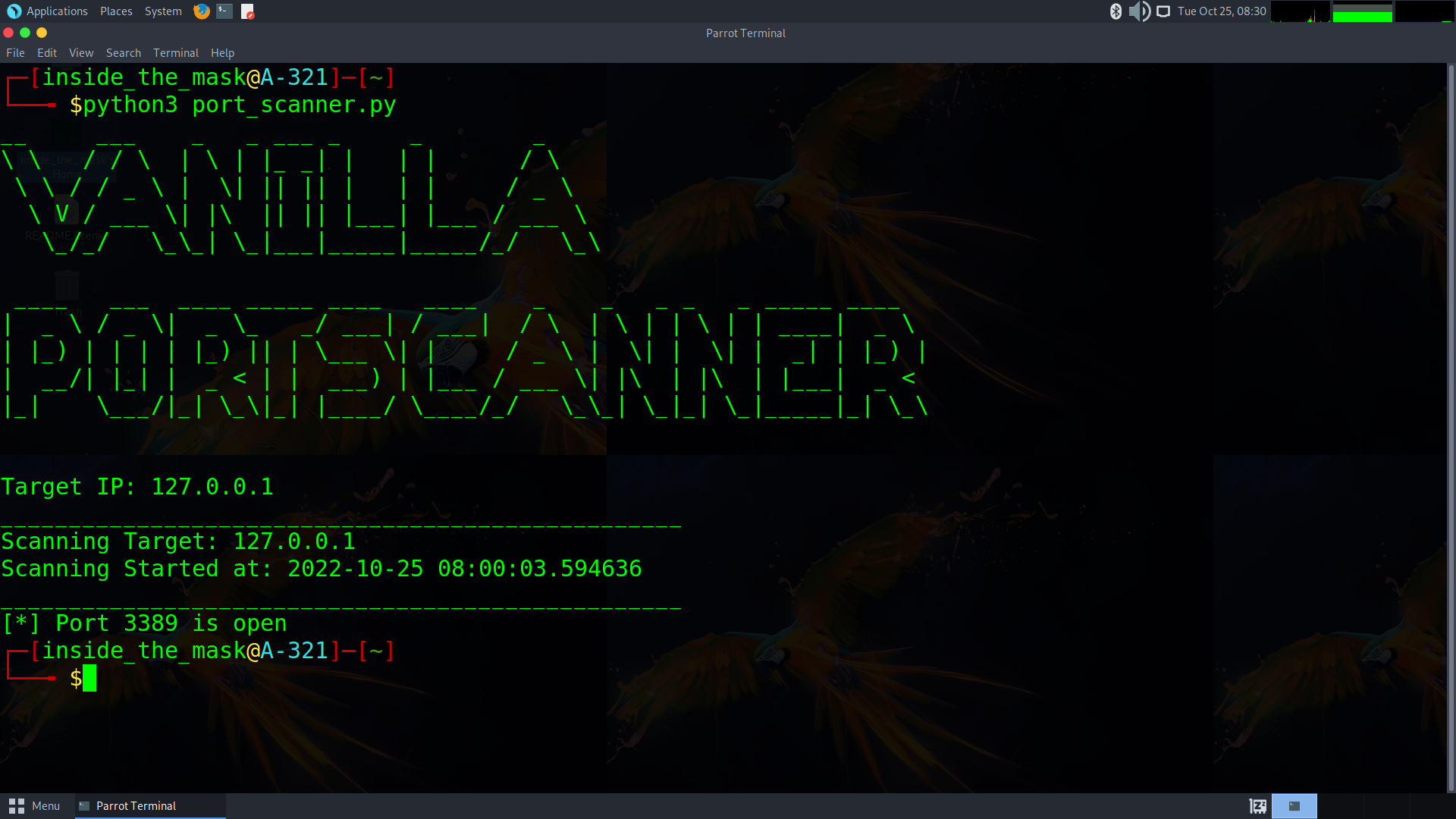Image resolution: width=1456 pixels, height=819 pixels.
Task: Click the VANILLA ASCII art banner
Action: click(300, 197)
